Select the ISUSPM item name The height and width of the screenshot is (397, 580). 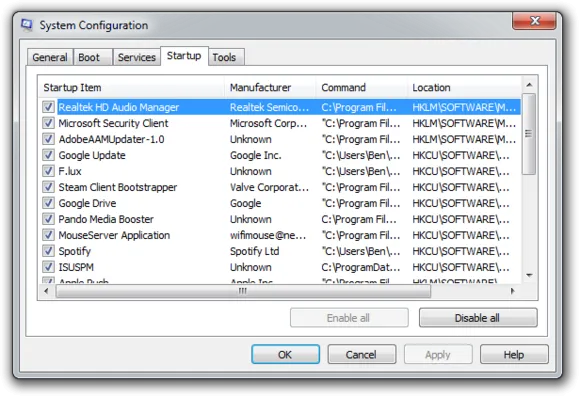pos(76,267)
